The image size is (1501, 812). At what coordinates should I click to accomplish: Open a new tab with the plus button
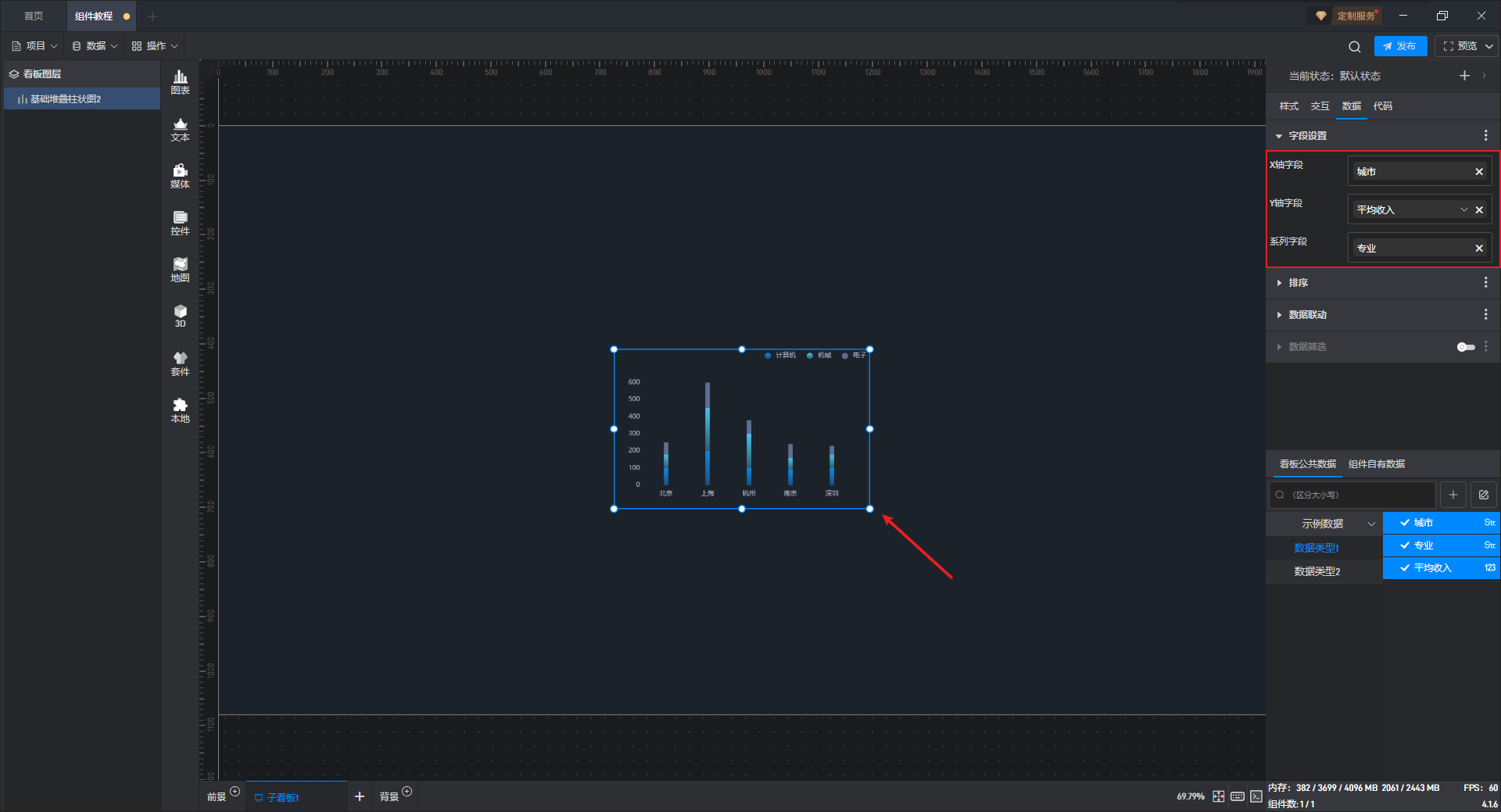click(152, 16)
